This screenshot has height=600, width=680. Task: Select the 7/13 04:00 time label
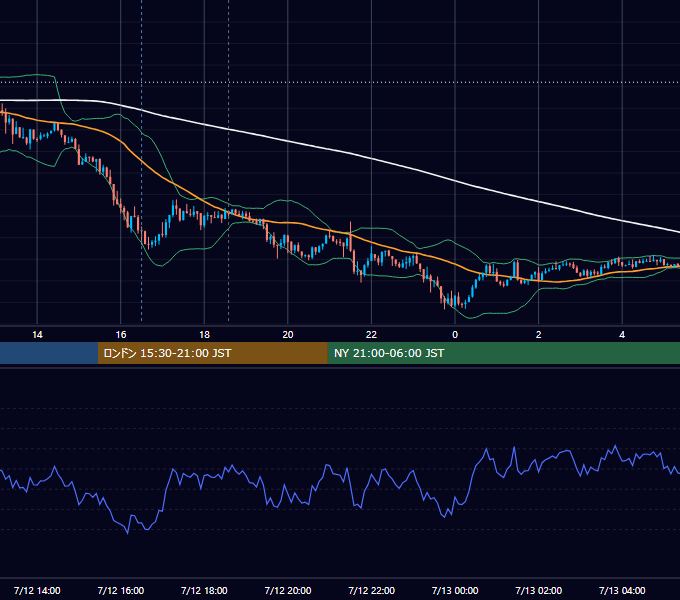coord(622,590)
